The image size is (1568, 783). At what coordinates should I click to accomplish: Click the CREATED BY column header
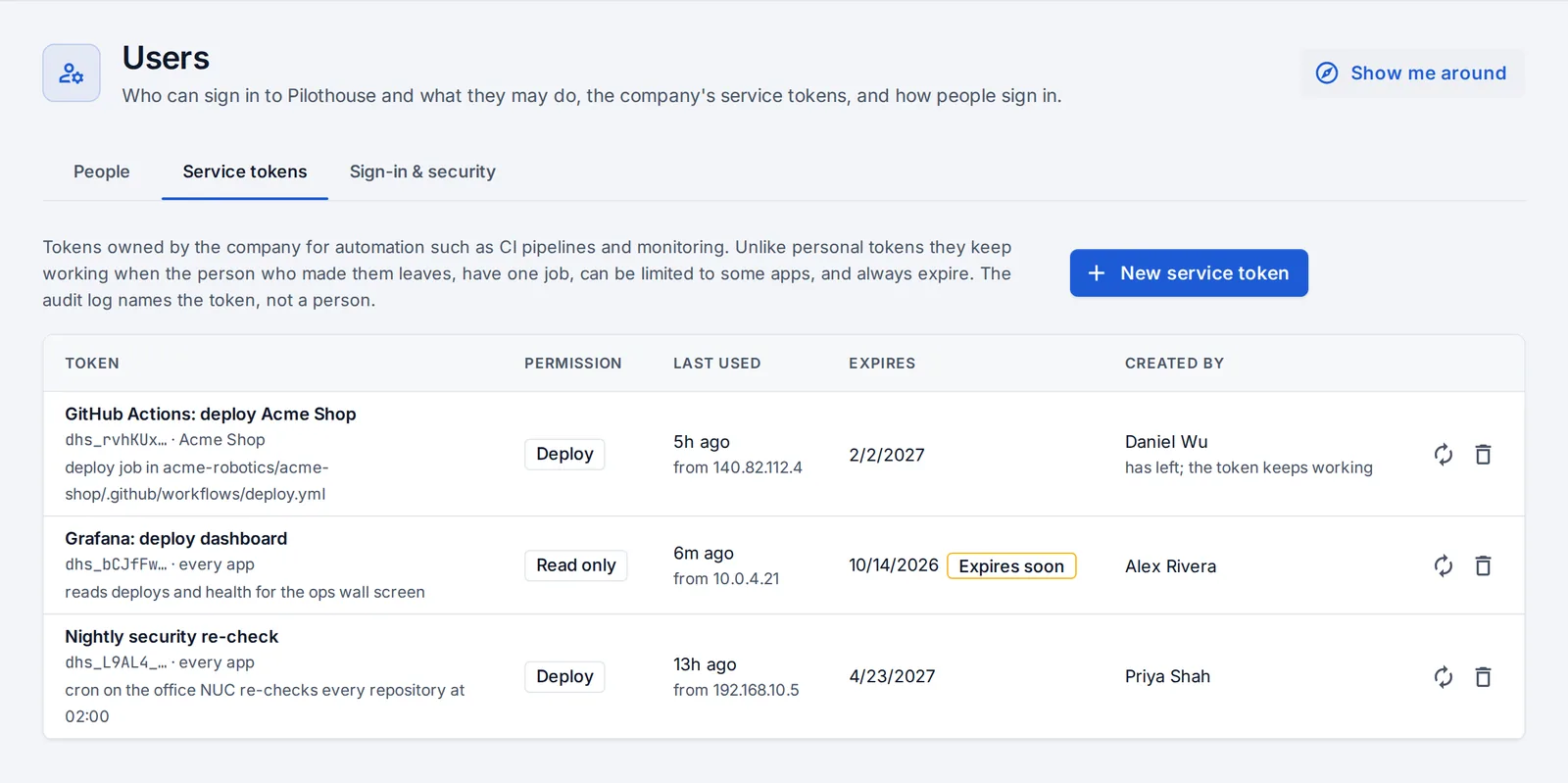click(1174, 363)
